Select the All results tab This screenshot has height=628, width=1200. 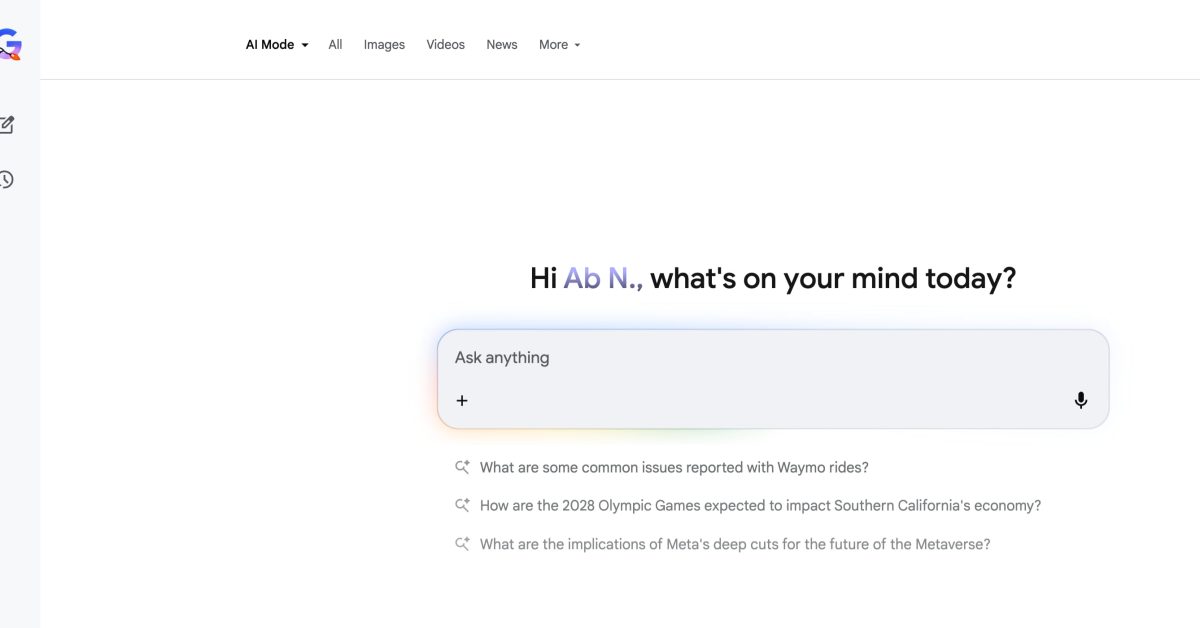[335, 44]
